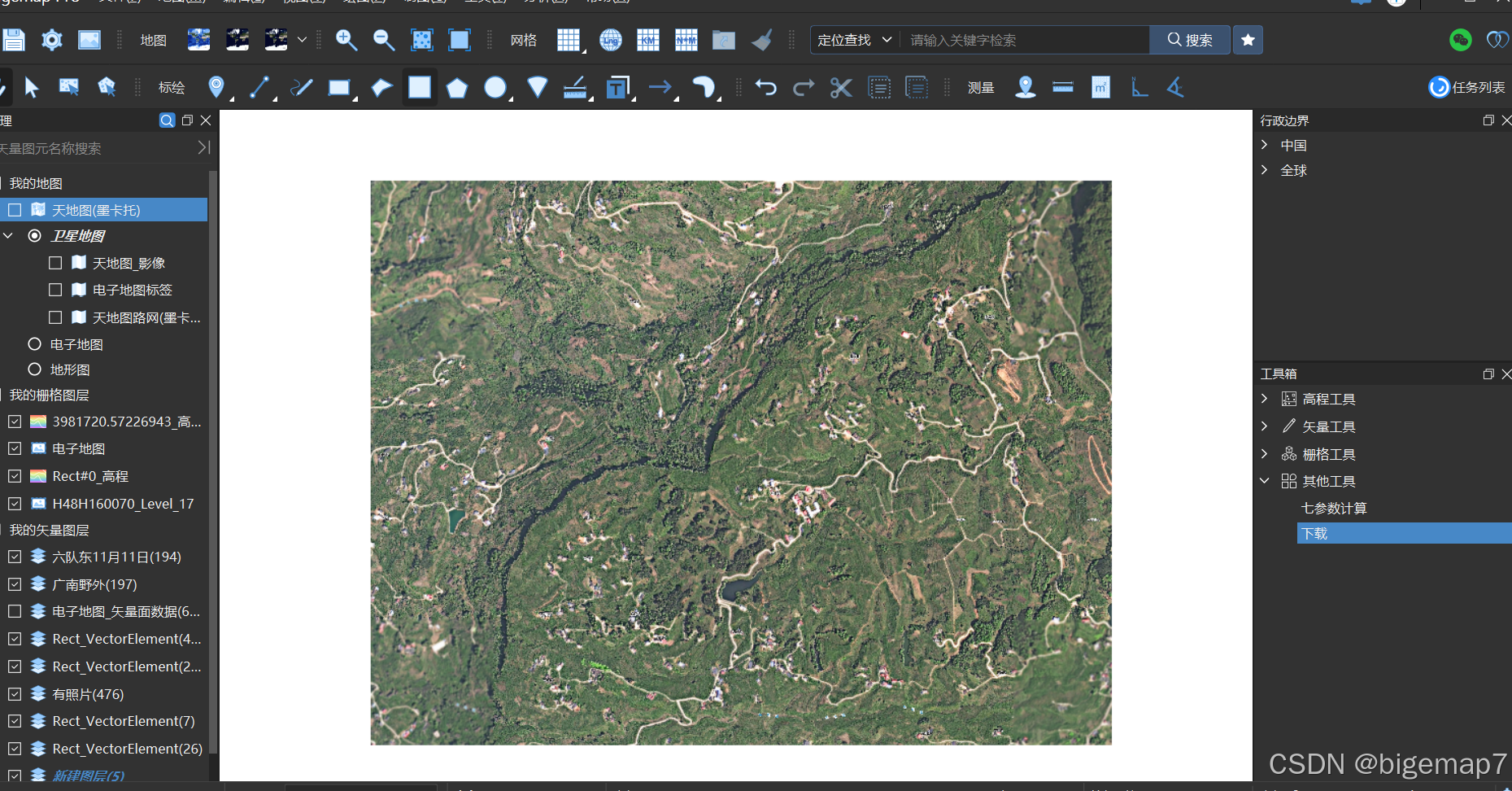Uncheck the H48H160070_Level_17 layer
Image resolution: width=1512 pixels, height=791 pixels.
[x=15, y=504]
